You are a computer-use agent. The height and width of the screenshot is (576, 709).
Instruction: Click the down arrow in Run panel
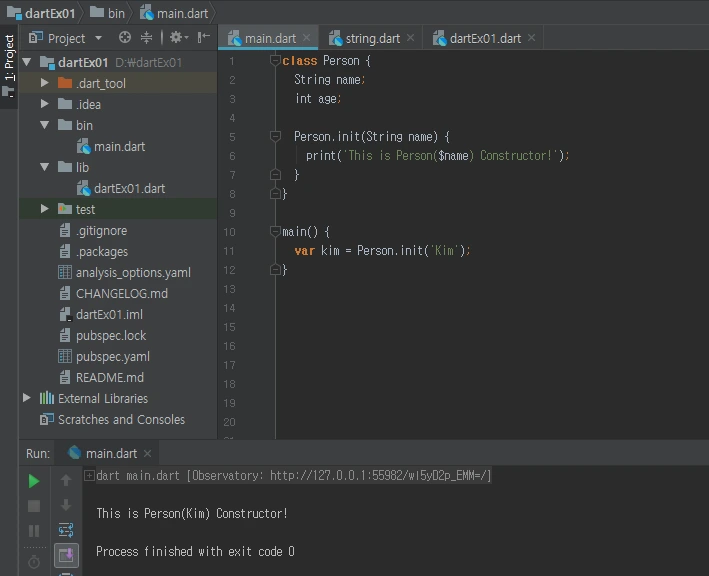(66, 505)
